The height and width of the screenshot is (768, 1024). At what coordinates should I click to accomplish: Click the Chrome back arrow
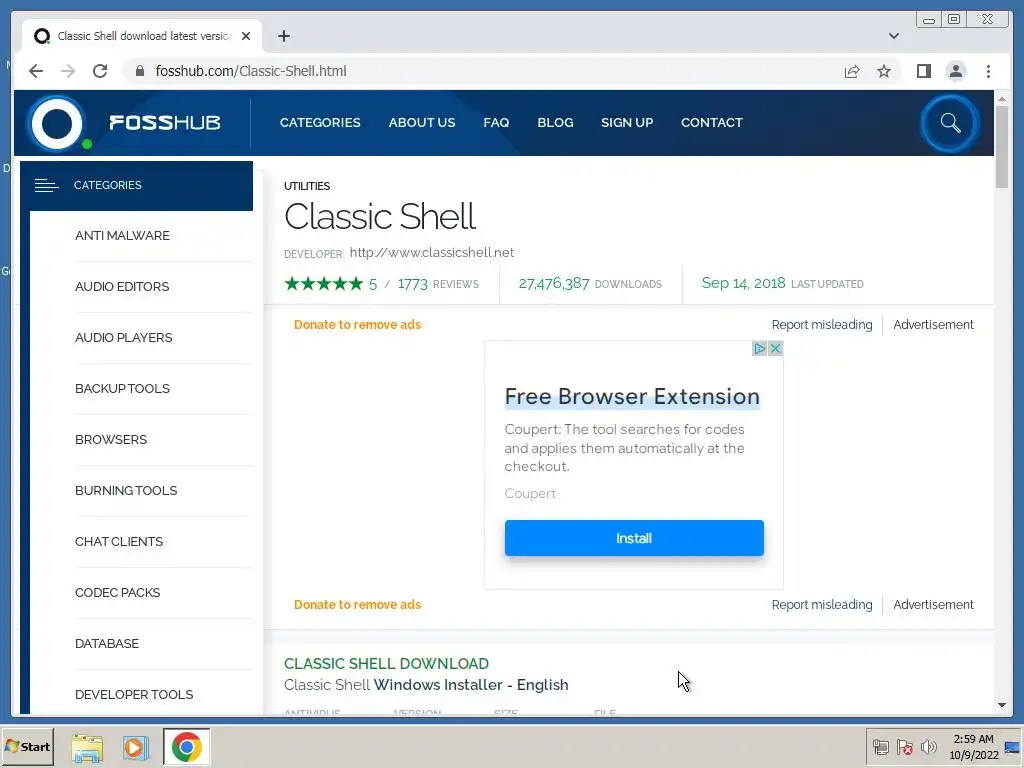coord(36,71)
